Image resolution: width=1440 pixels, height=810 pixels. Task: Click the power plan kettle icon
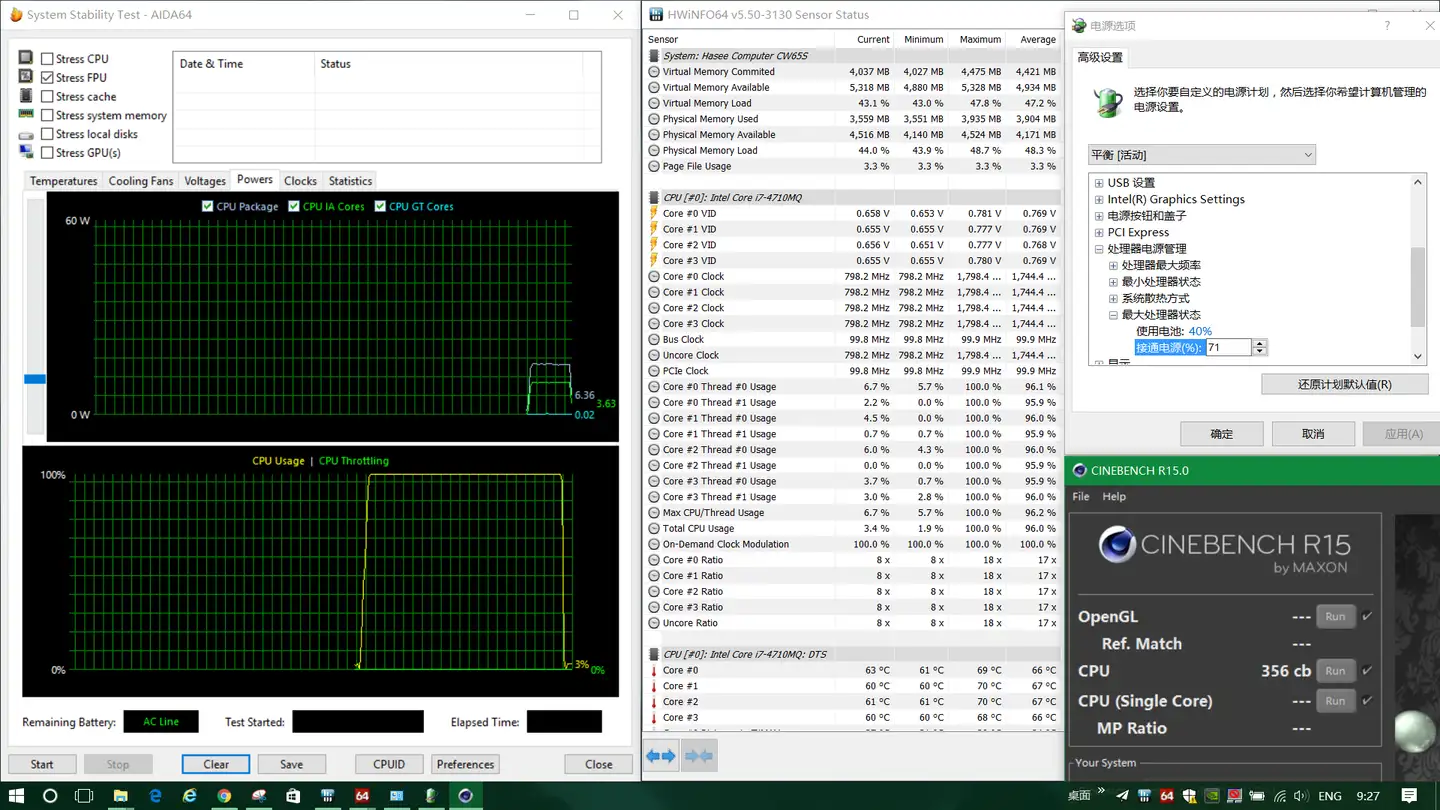click(x=1106, y=100)
